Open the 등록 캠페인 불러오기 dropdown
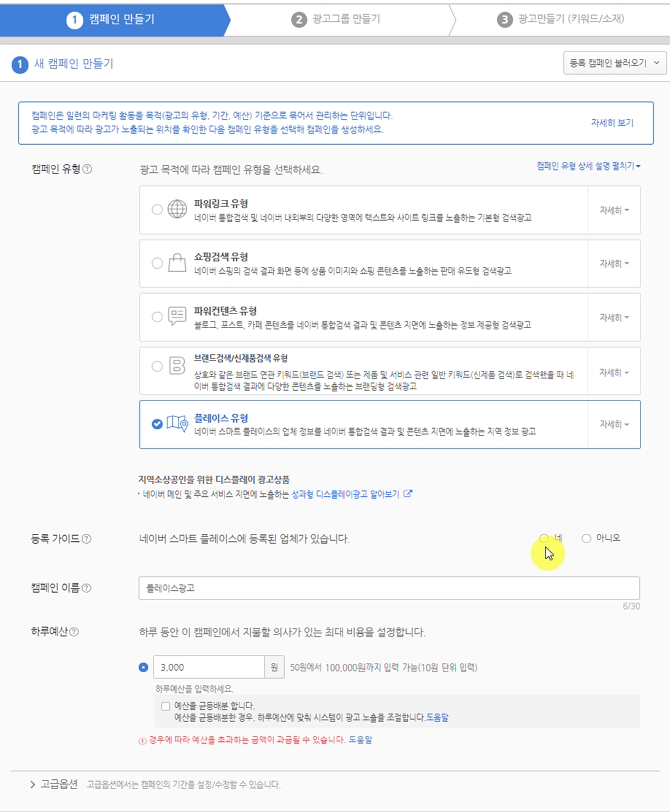 tap(615, 63)
